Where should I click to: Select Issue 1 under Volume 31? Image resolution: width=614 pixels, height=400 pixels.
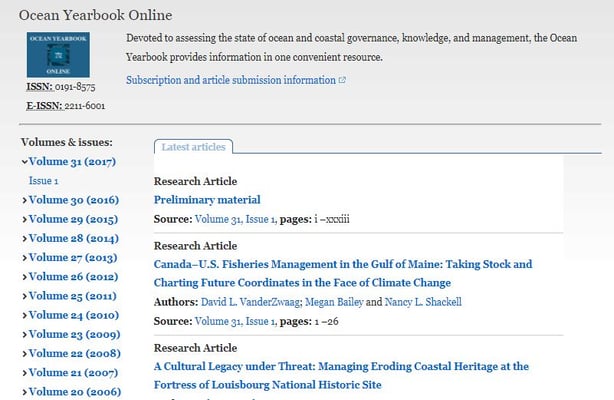(x=44, y=181)
